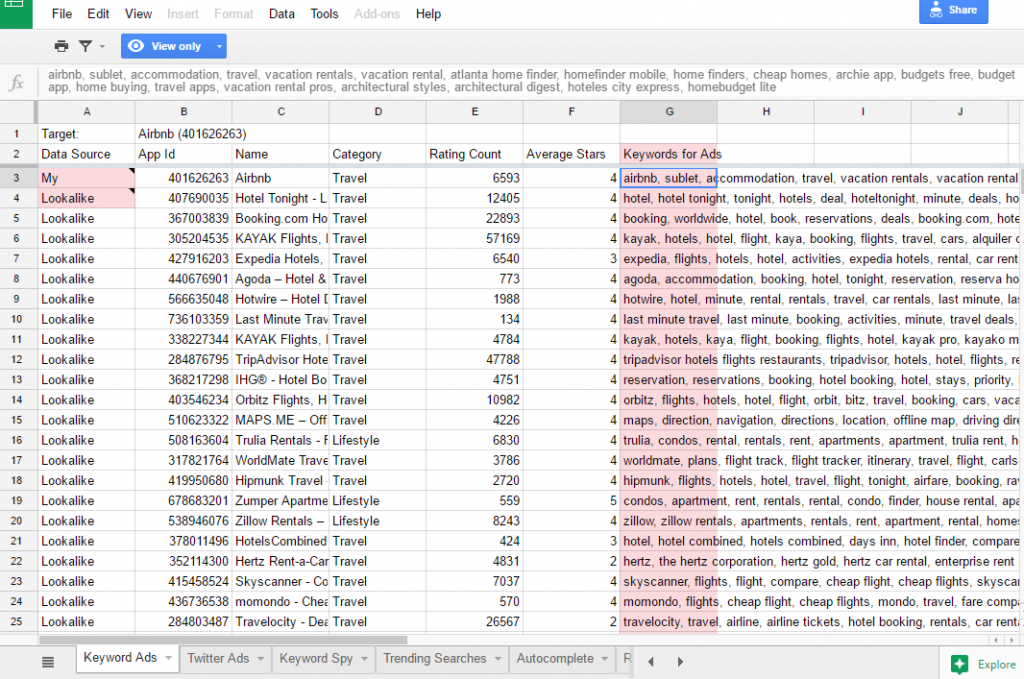The height and width of the screenshot is (679, 1024).
Task: Click the filter icon in toolbar
Action: click(x=86, y=46)
